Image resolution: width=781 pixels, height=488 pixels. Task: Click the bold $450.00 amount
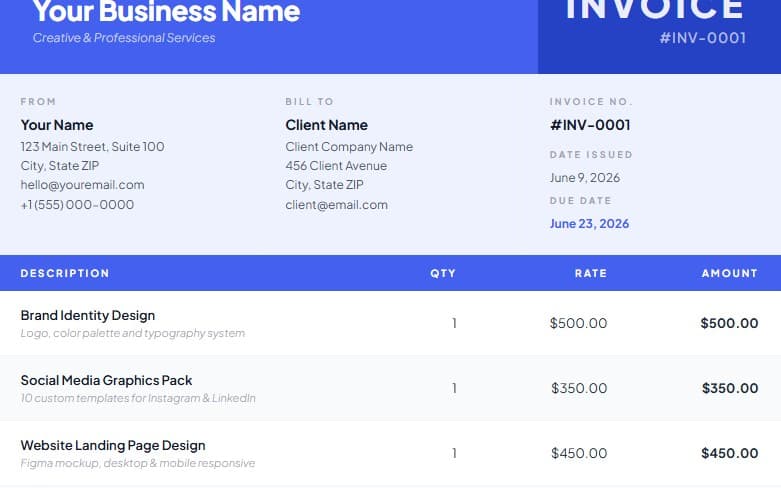729,453
